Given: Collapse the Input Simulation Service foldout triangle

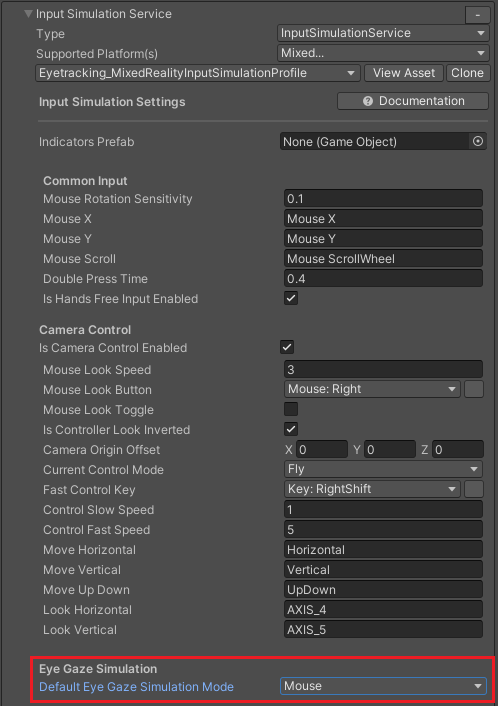Looking at the screenshot, I should pos(28,14).
